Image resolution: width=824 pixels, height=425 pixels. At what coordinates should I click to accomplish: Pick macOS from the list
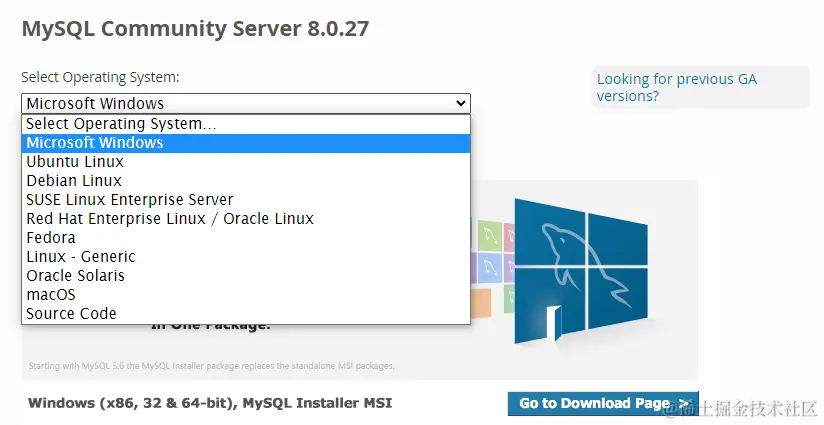[246, 294]
